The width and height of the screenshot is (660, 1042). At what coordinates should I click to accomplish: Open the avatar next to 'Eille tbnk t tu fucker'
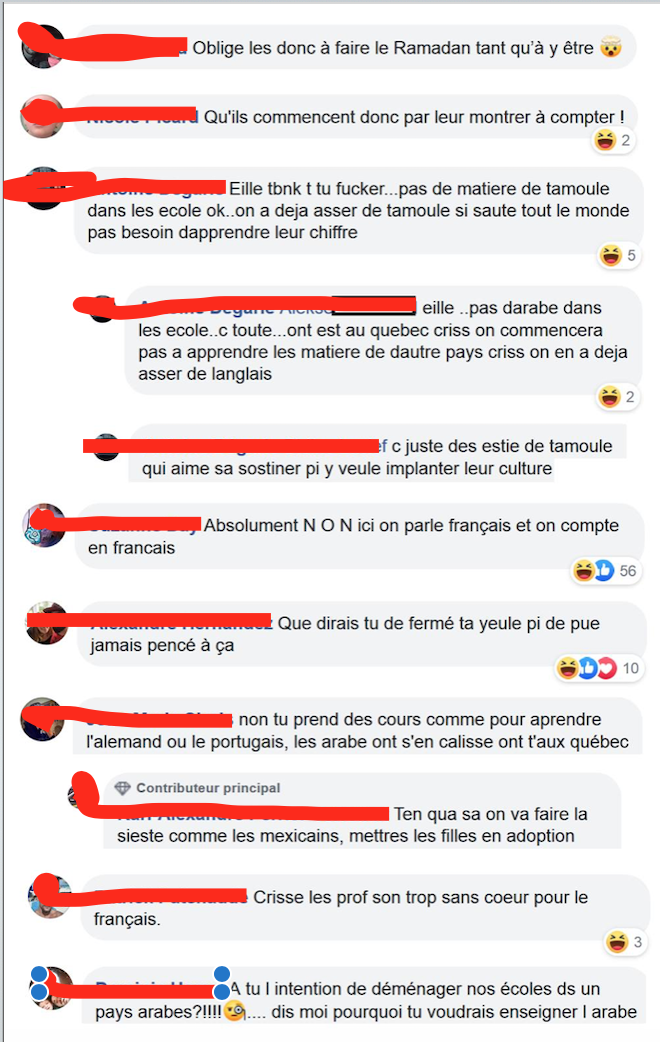click(x=44, y=189)
